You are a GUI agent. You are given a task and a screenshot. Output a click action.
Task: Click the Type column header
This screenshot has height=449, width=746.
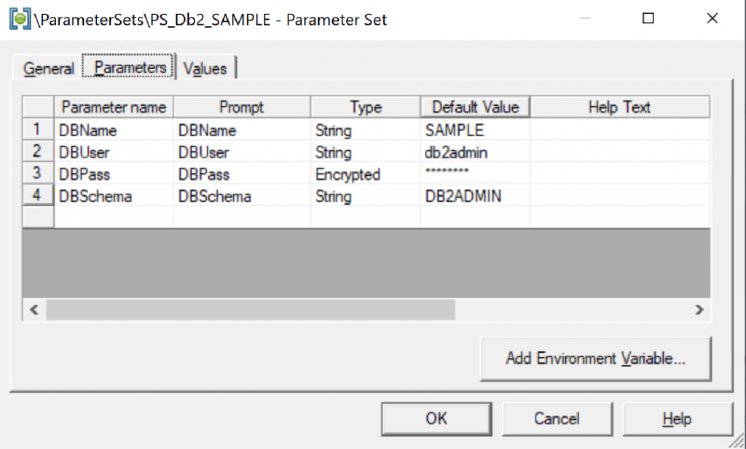pyautogui.click(x=365, y=107)
